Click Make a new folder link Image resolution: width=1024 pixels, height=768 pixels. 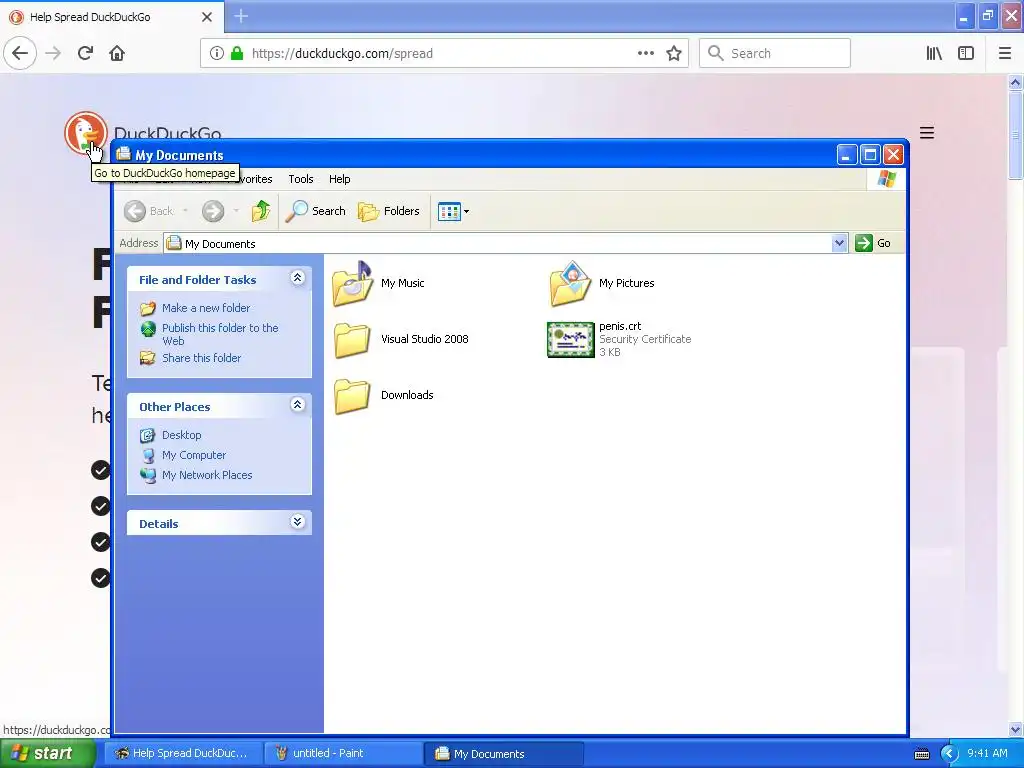[206, 308]
